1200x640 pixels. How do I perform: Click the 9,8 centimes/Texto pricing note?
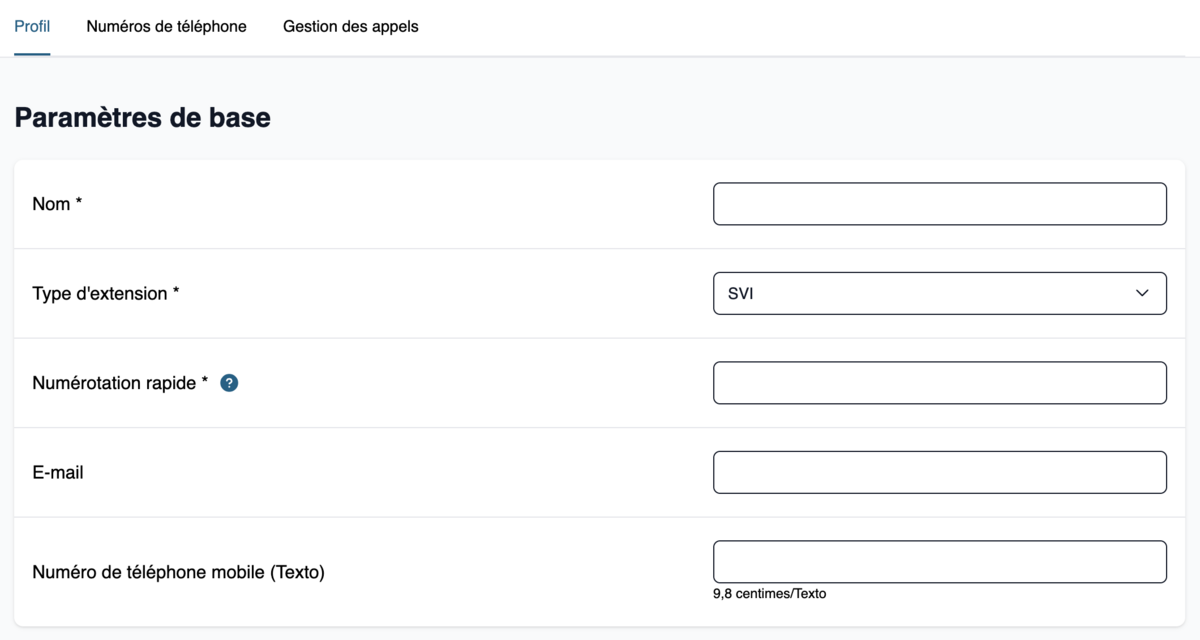click(x=770, y=594)
